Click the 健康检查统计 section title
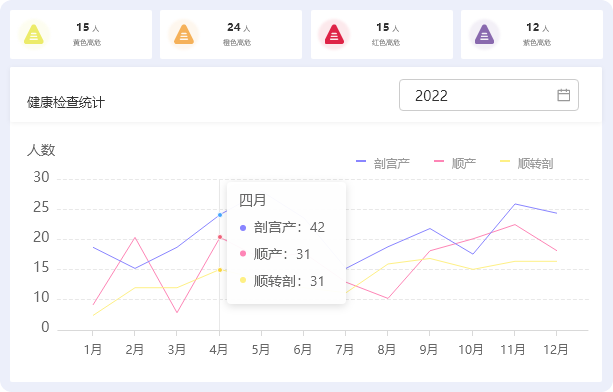This screenshot has height=392, width=613. (66, 102)
